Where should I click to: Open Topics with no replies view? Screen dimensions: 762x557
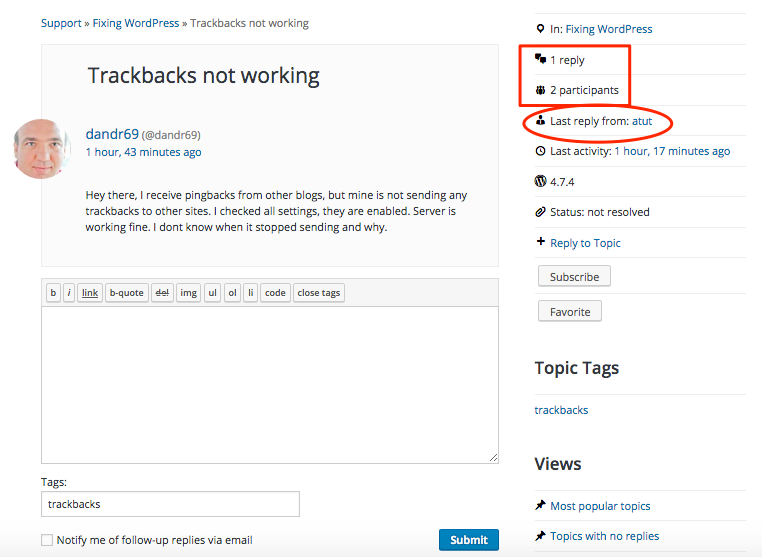click(x=605, y=536)
